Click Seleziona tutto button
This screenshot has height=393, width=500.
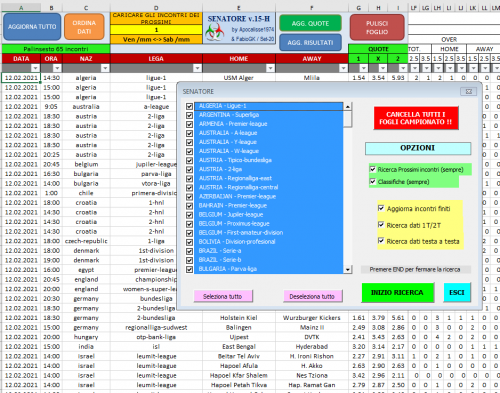(x=223, y=296)
